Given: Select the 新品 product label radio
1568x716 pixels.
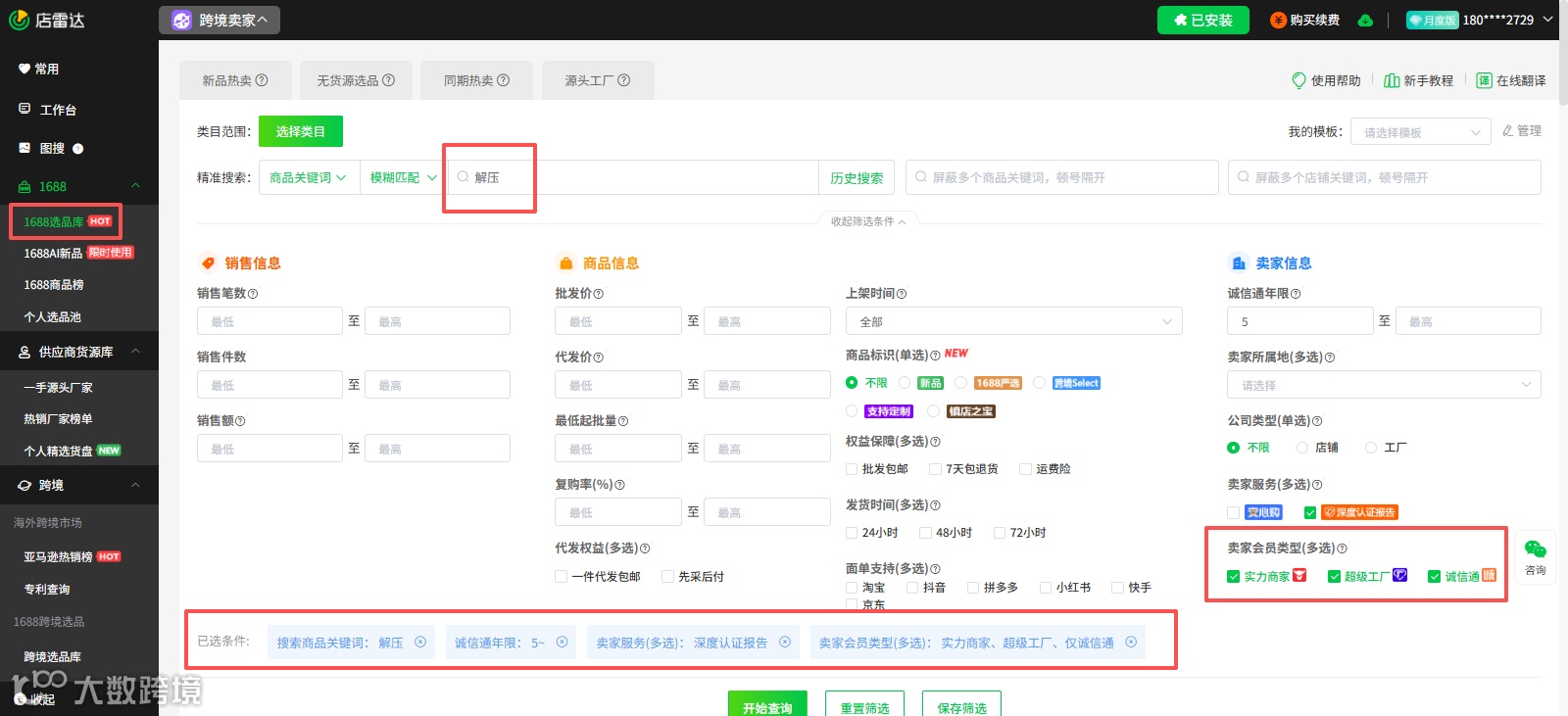Looking at the screenshot, I should coord(905,383).
